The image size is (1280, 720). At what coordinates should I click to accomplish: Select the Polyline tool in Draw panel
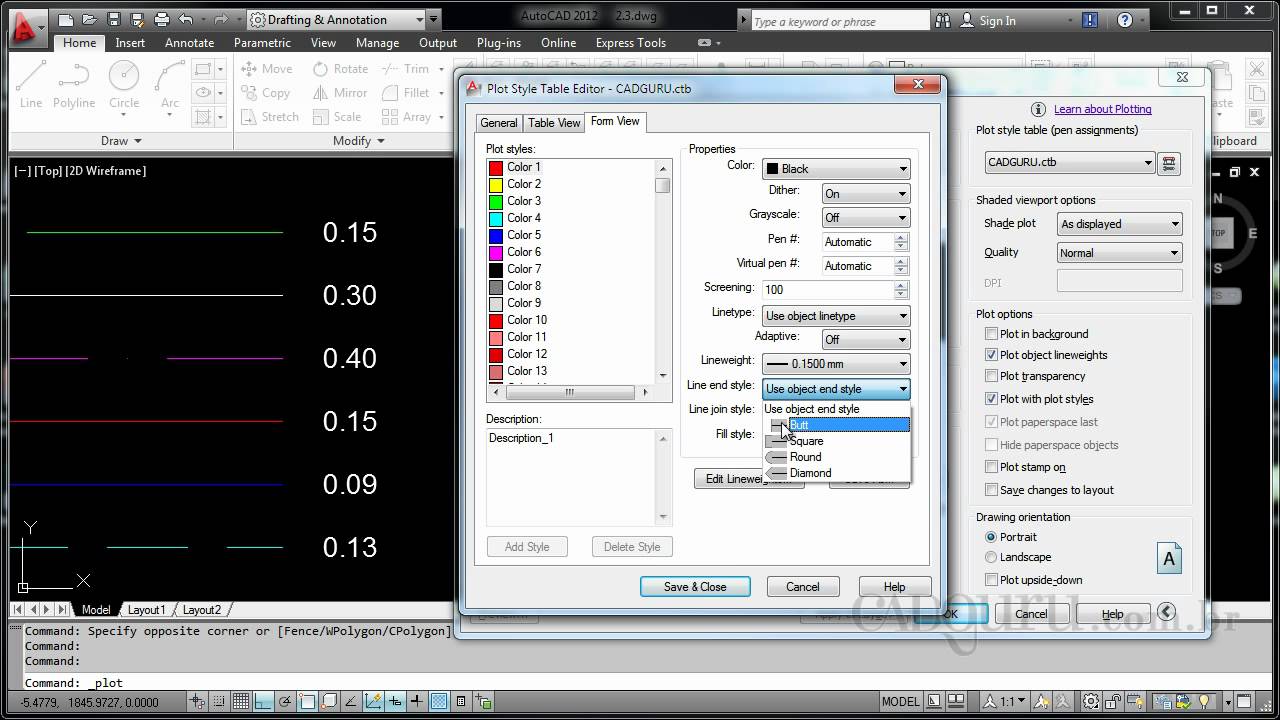74,85
